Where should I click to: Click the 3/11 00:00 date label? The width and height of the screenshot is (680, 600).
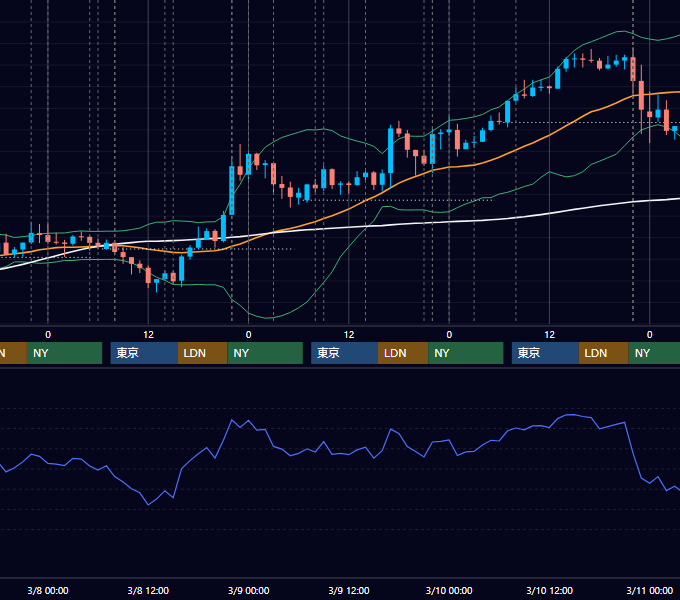coord(650,590)
